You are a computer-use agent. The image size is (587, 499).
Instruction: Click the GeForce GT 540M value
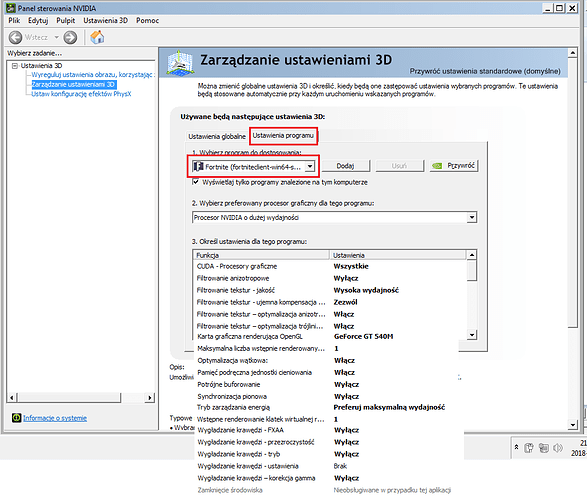(364, 337)
